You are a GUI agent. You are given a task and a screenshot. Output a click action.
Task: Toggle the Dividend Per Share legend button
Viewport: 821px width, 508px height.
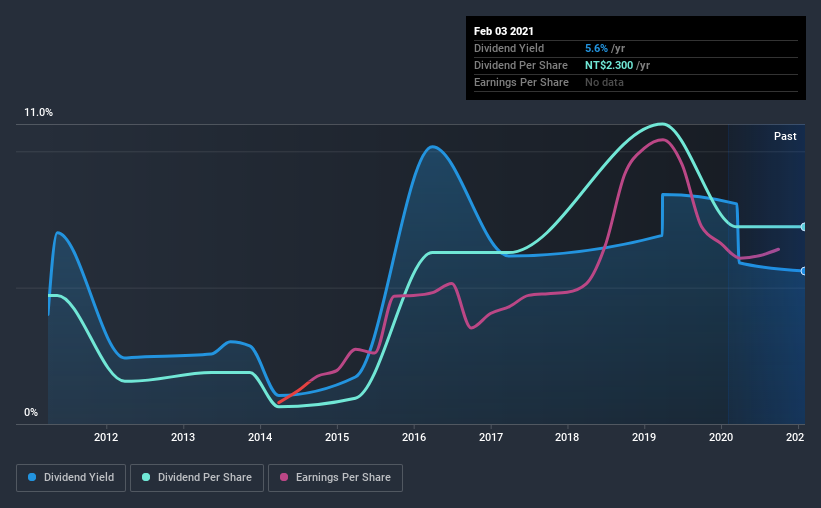197,478
